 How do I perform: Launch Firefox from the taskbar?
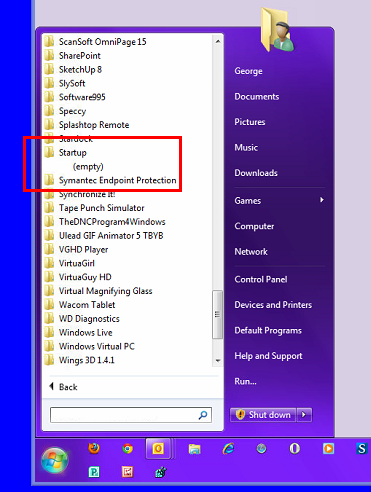(94, 448)
